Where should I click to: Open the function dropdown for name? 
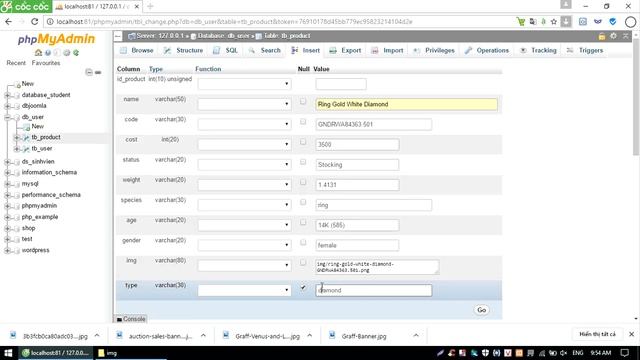pos(244,104)
